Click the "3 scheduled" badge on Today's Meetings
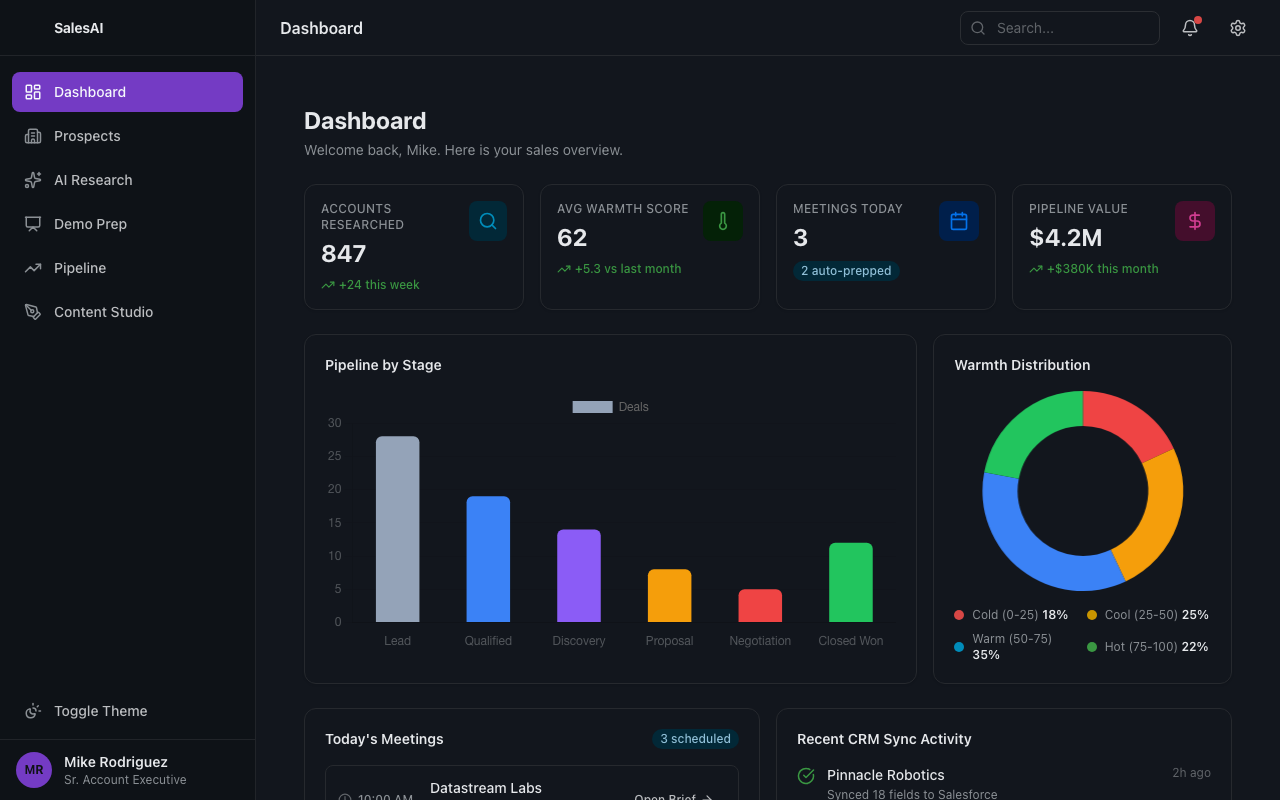 click(695, 739)
